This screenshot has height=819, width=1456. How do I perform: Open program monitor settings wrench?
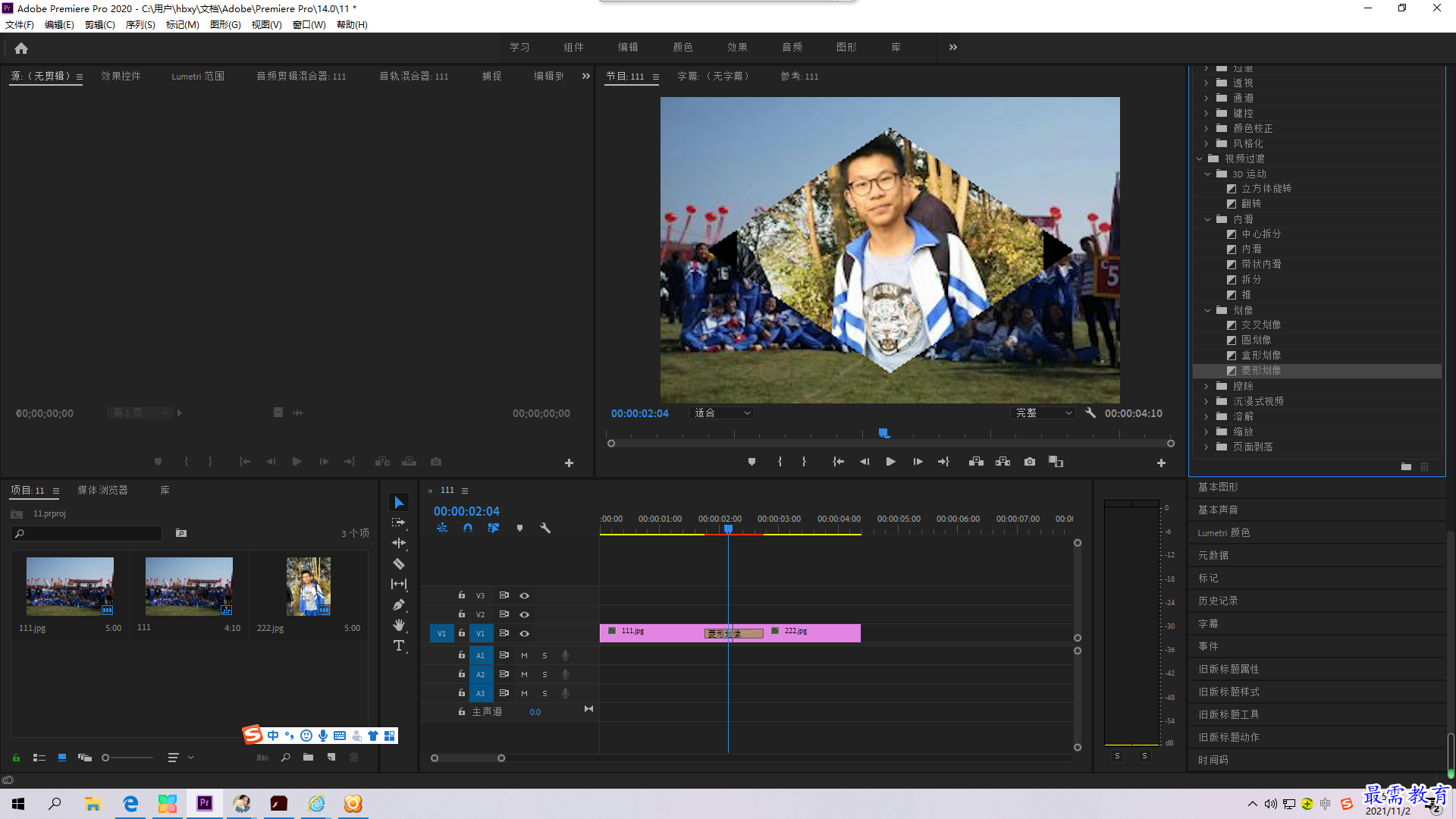[1090, 413]
